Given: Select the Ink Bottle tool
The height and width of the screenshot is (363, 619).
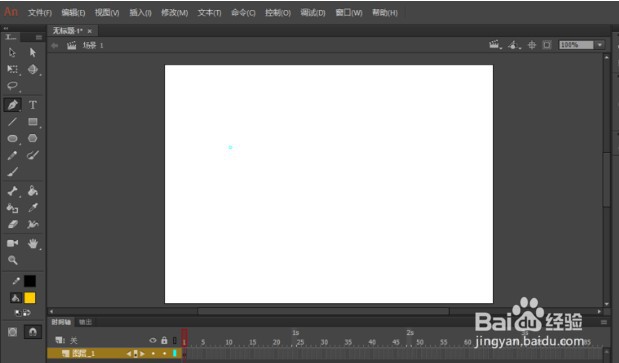Looking at the screenshot, I should (x=12, y=208).
